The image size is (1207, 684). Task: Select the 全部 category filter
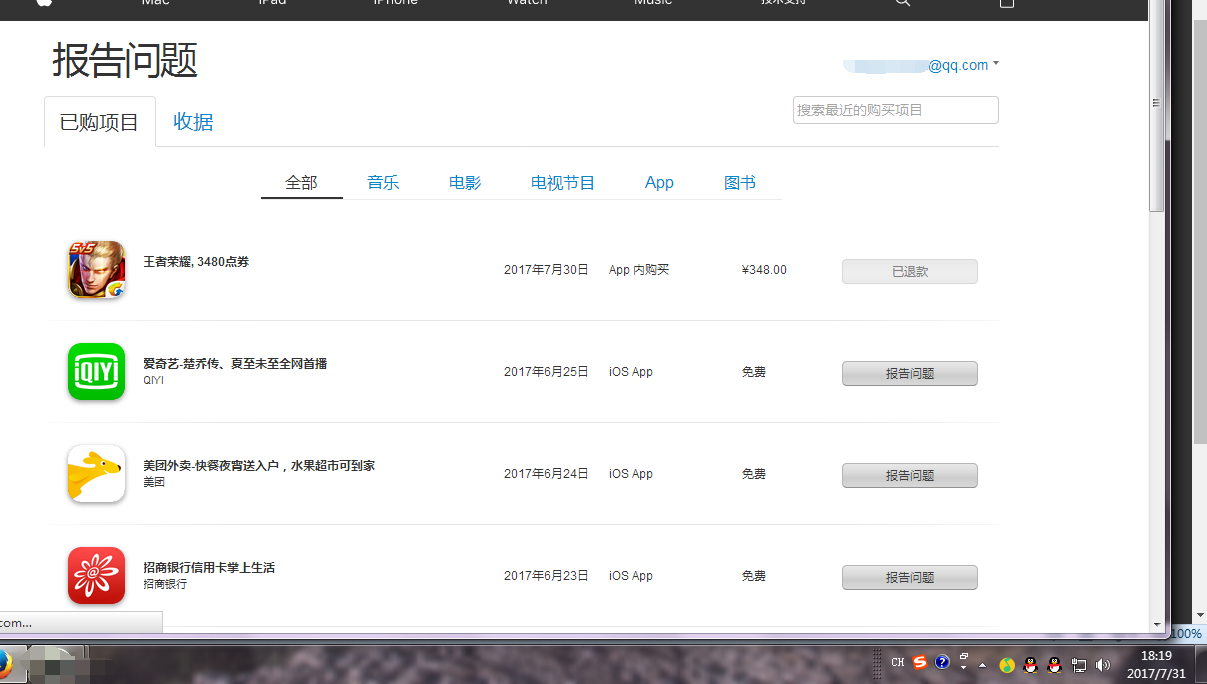(x=301, y=182)
